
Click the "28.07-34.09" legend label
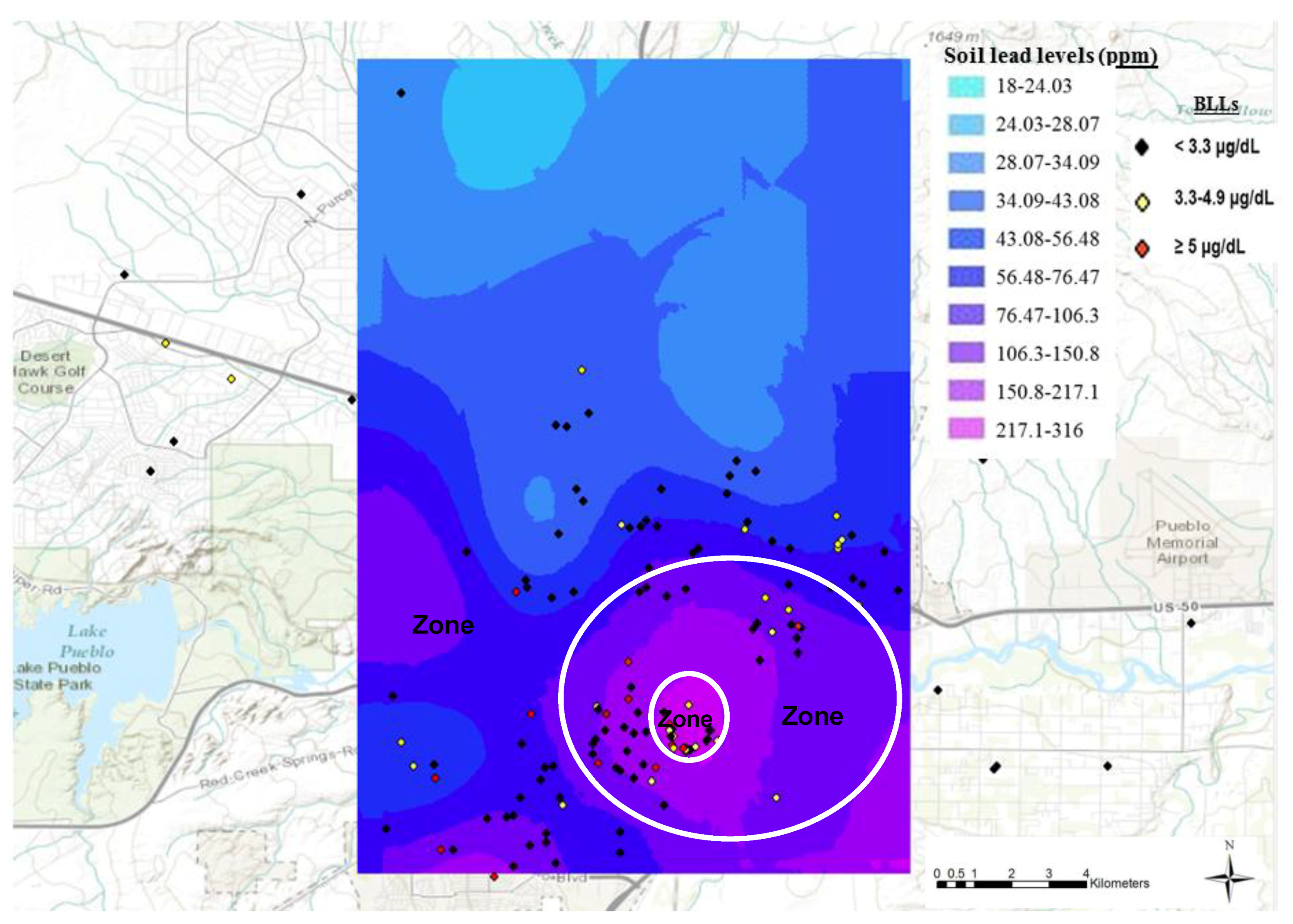[x=1047, y=163]
